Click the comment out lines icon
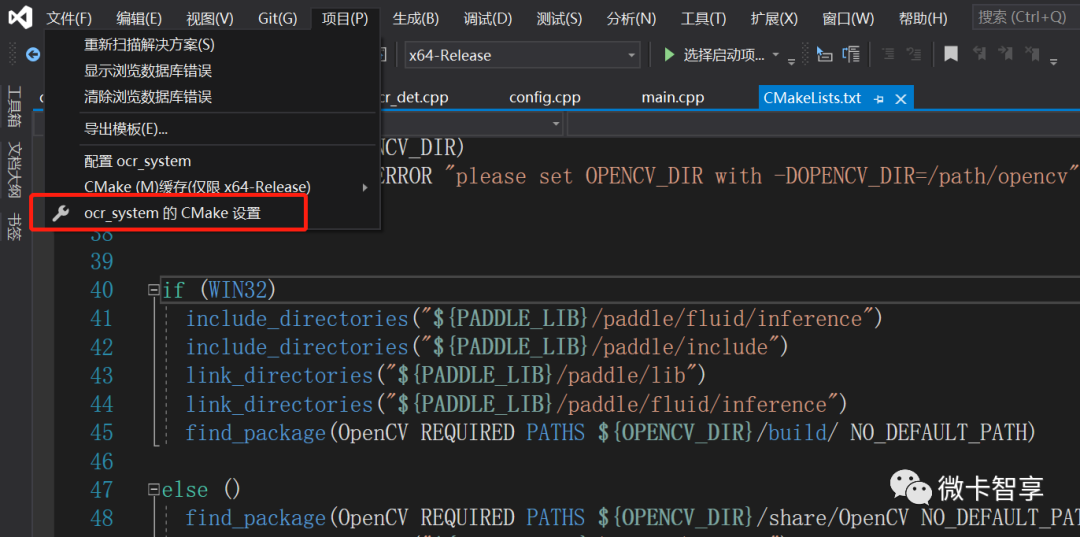 click(x=889, y=54)
